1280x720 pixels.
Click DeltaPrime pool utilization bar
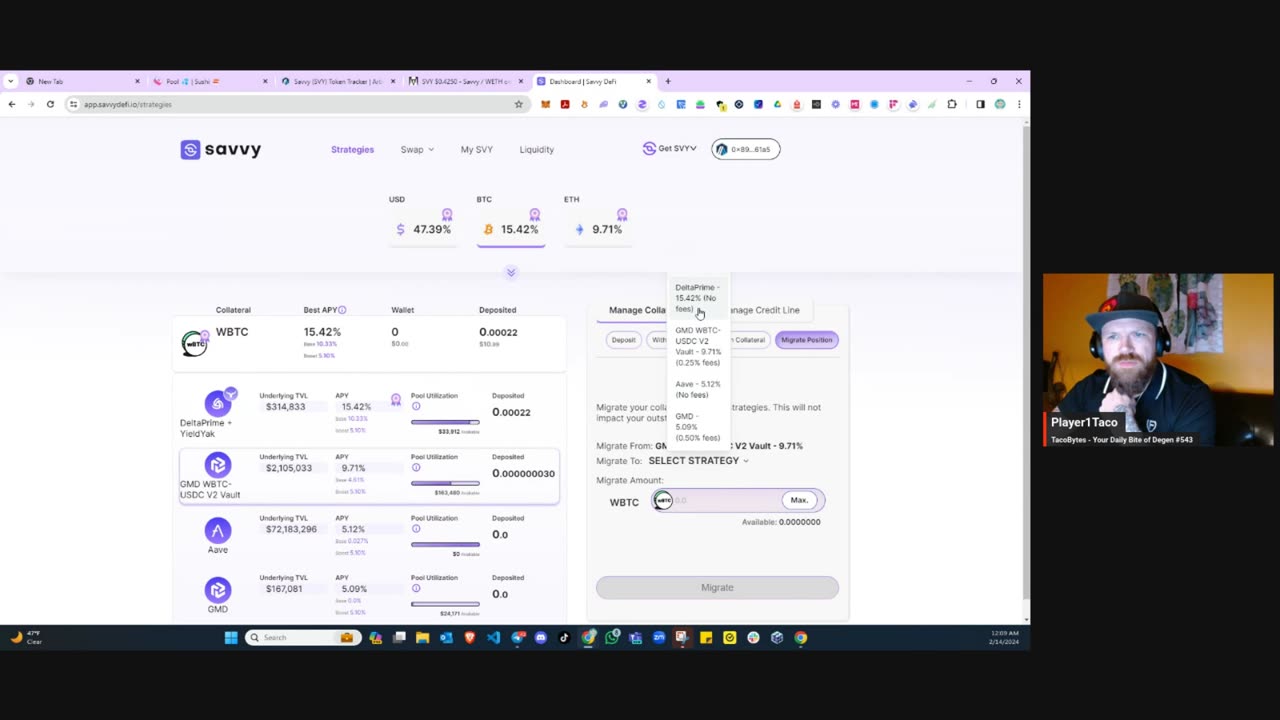[445, 422]
